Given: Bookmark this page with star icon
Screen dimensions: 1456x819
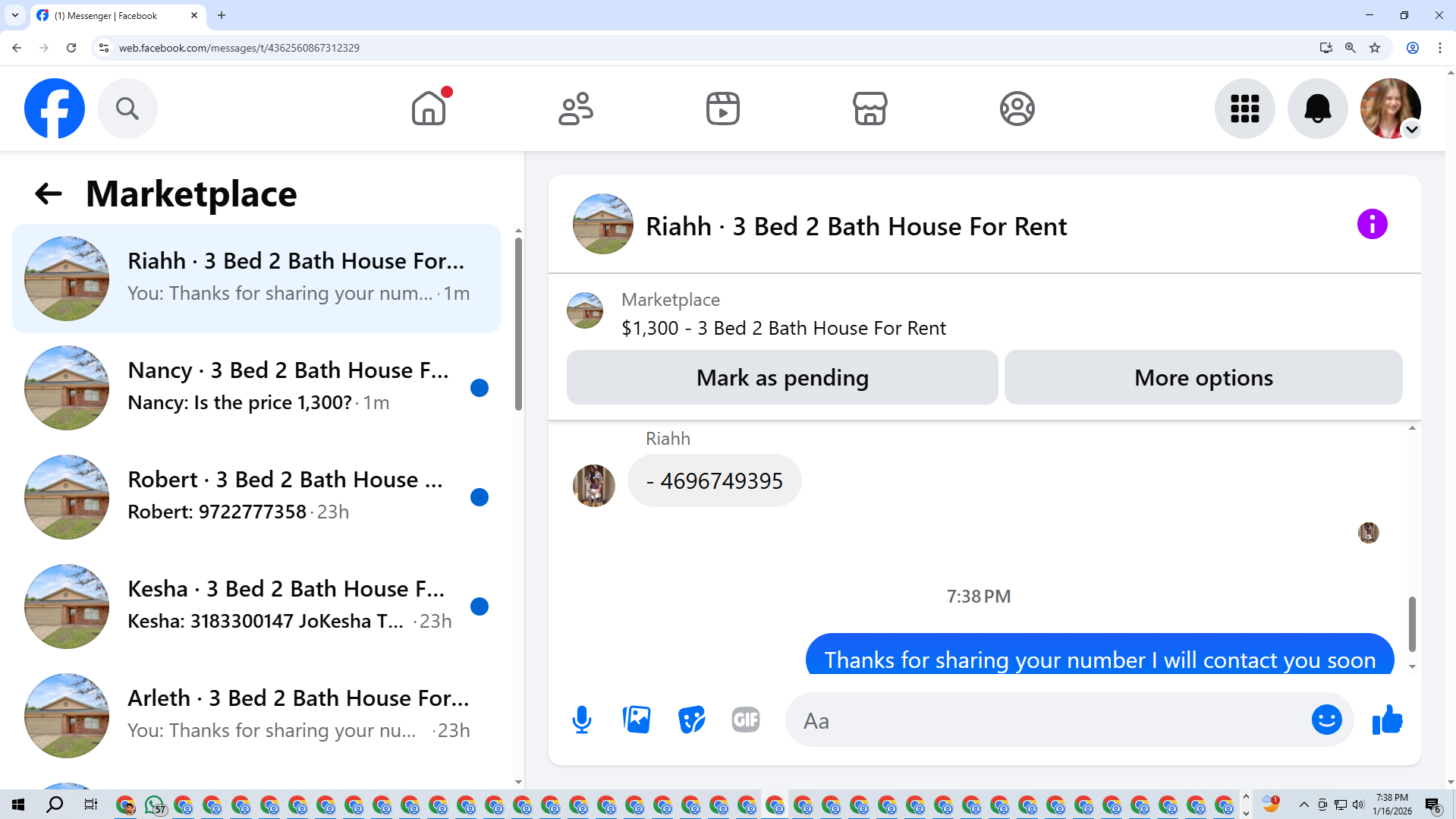Looking at the screenshot, I should tap(1375, 48).
